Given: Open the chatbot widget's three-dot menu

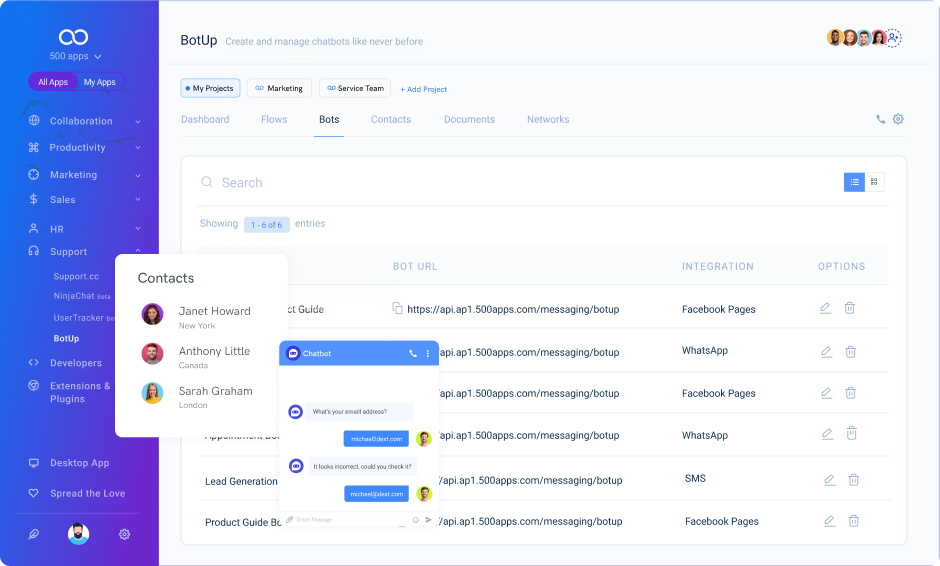Looking at the screenshot, I should (428, 354).
